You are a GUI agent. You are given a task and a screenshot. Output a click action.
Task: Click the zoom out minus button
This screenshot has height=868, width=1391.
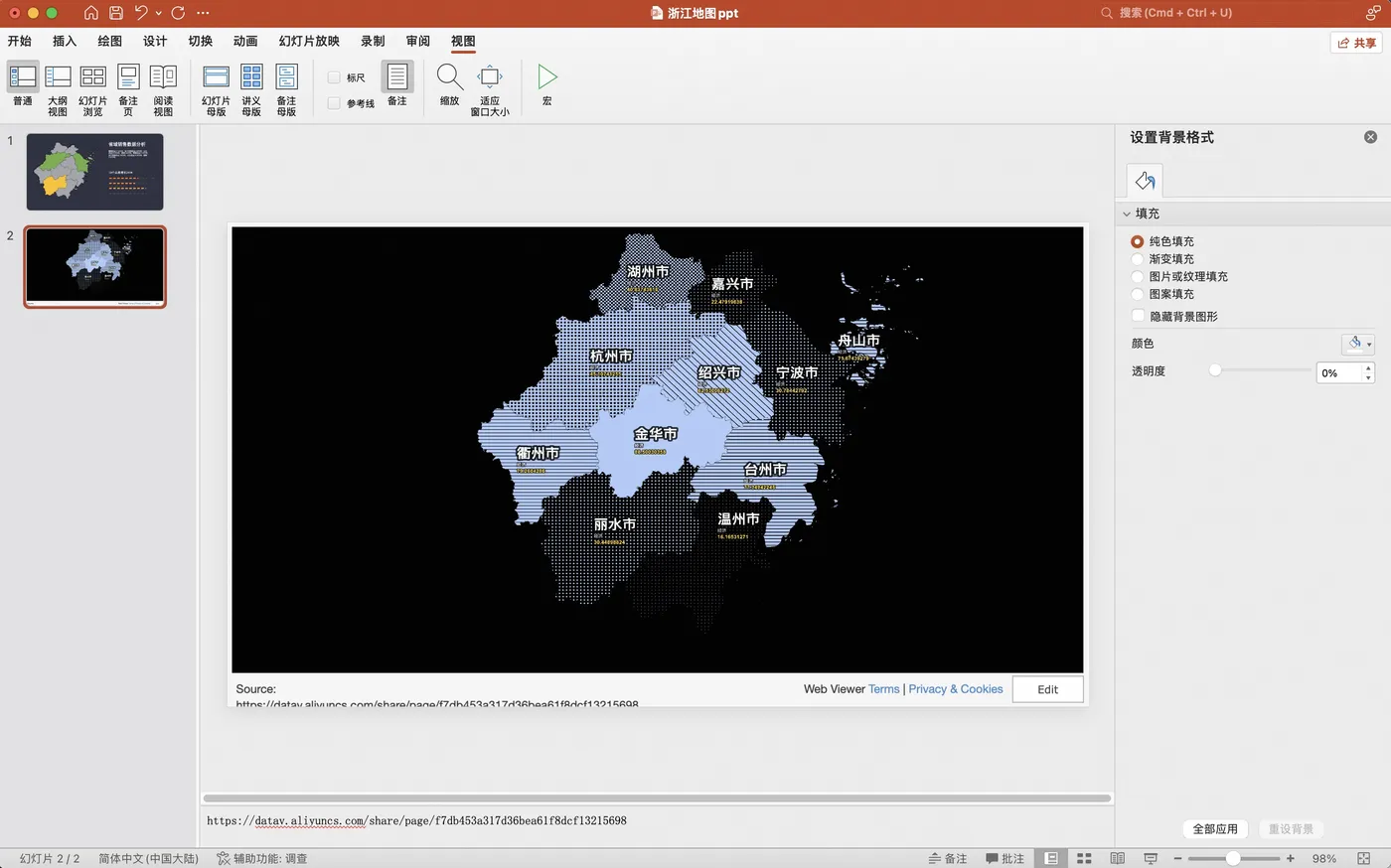coord(1177,858)
